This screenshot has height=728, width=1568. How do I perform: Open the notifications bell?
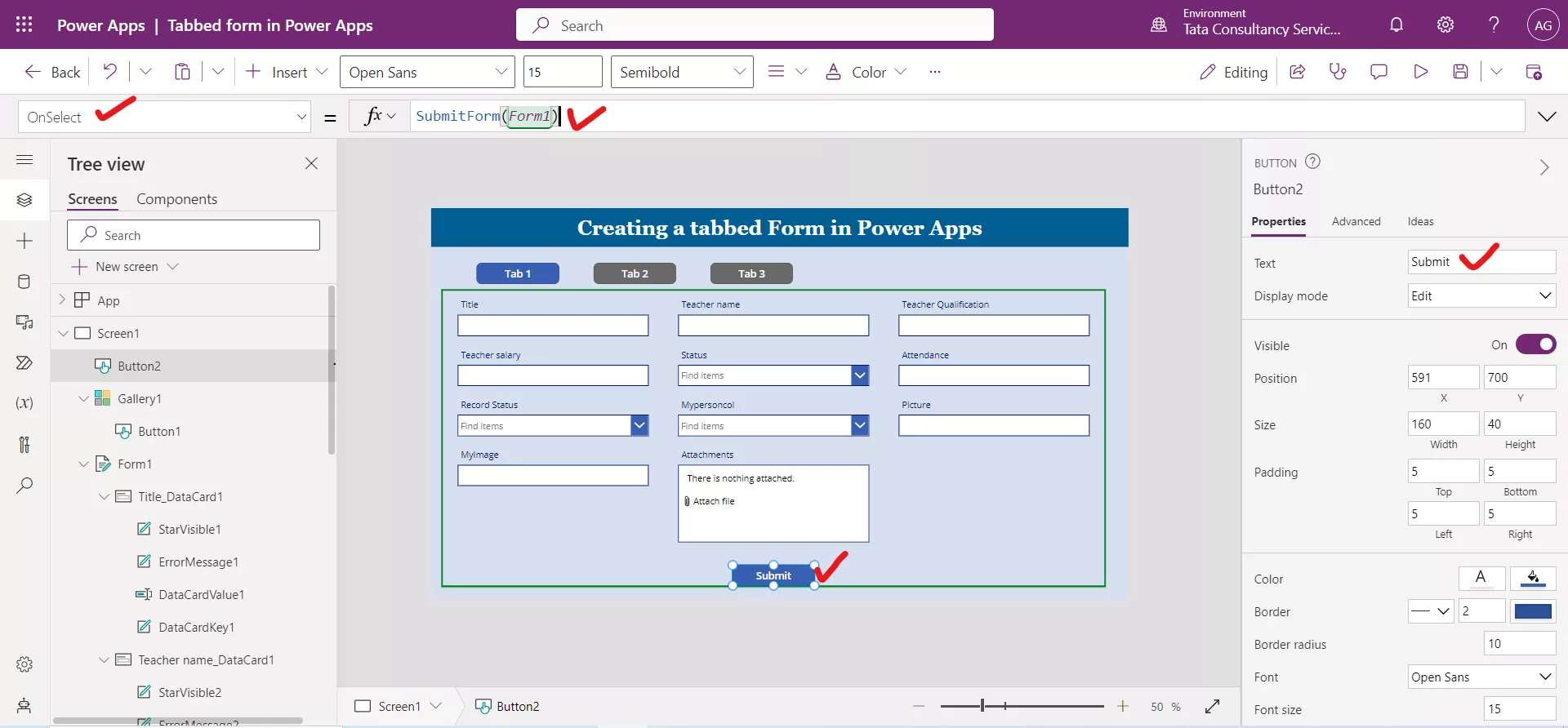coord(1396,24)
